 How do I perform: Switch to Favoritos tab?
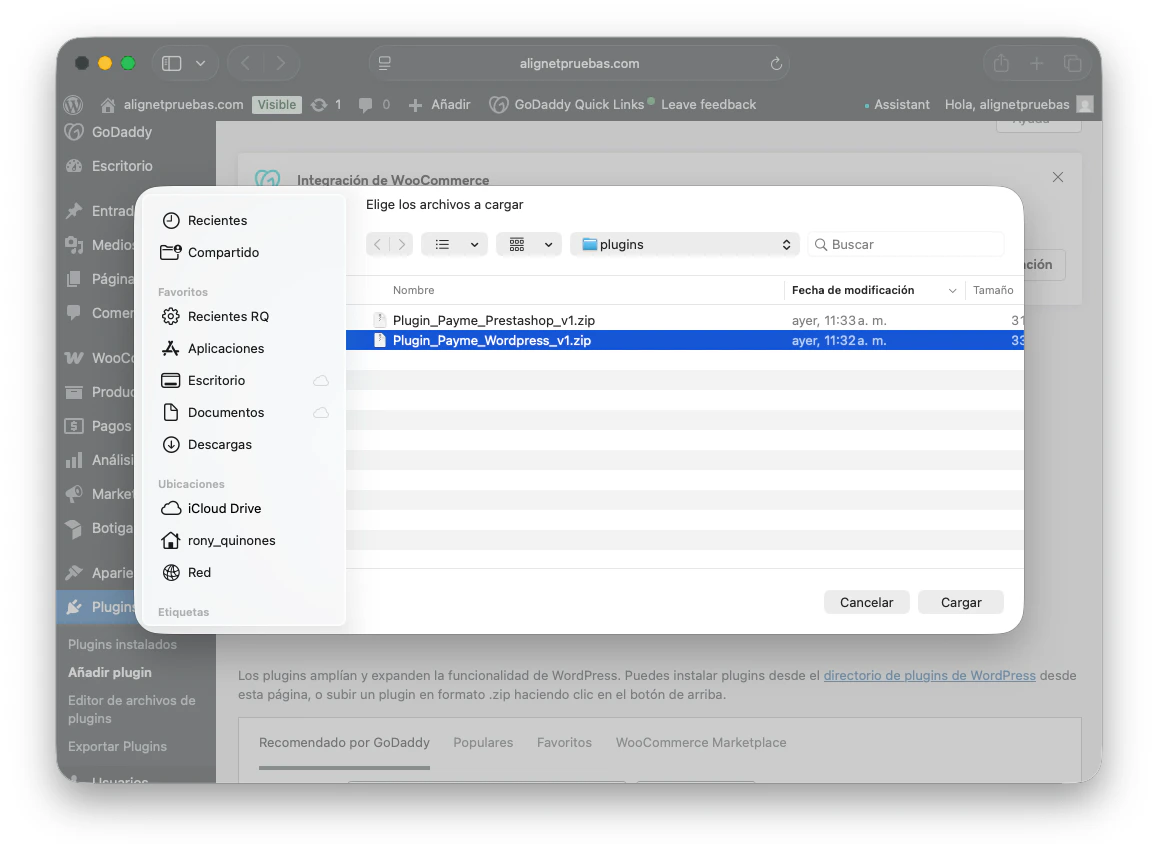(x=564, y=743)
